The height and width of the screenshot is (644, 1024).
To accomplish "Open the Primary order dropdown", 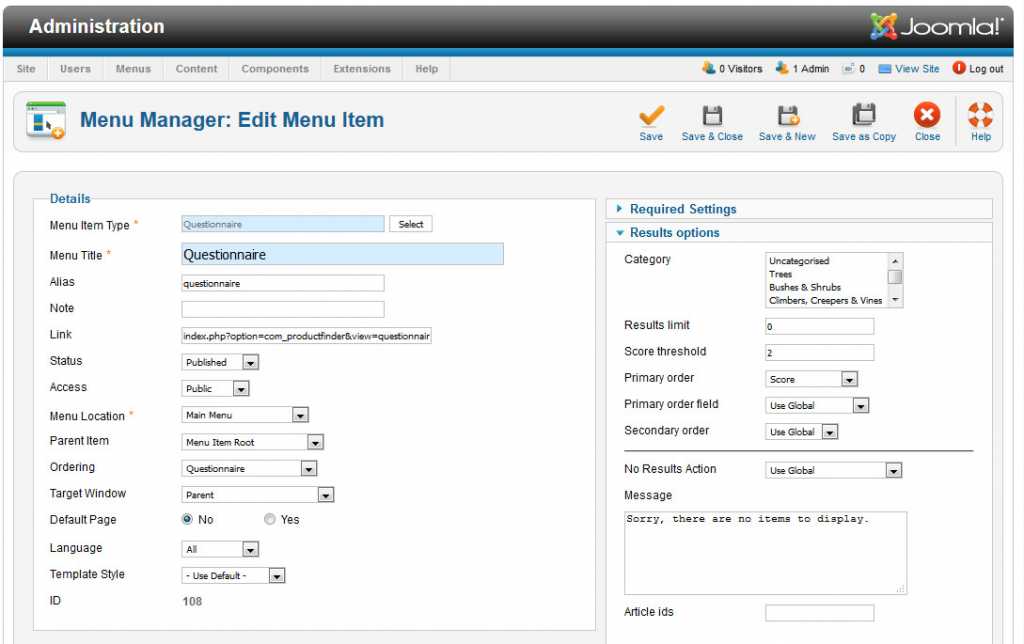I will tap(811, 379).
